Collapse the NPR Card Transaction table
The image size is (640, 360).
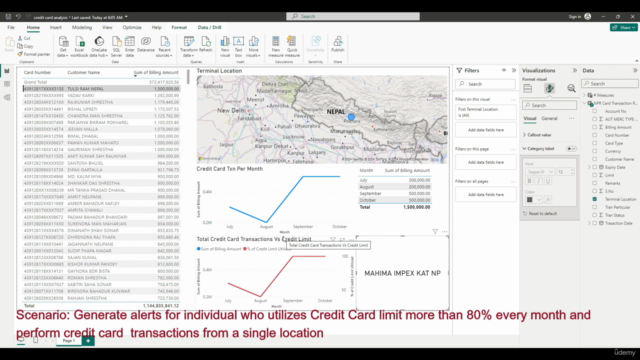[x=584, y=103]
